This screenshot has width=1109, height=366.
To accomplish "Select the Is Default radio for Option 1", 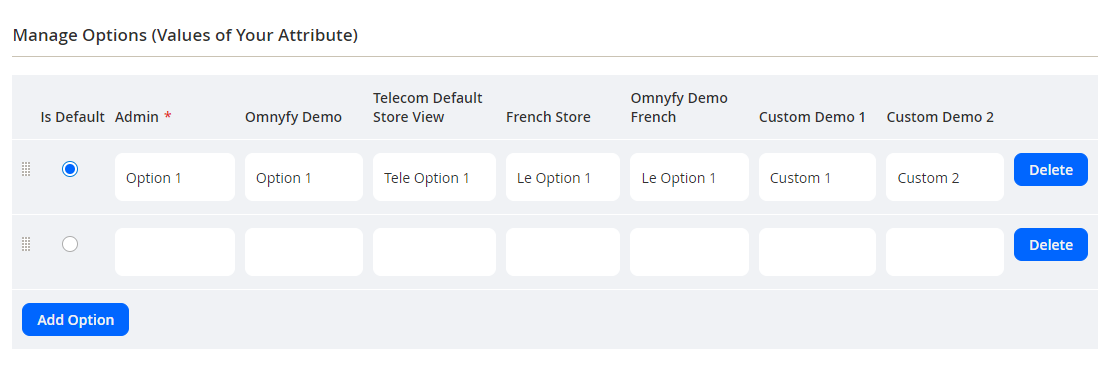I will pos(70,169).
